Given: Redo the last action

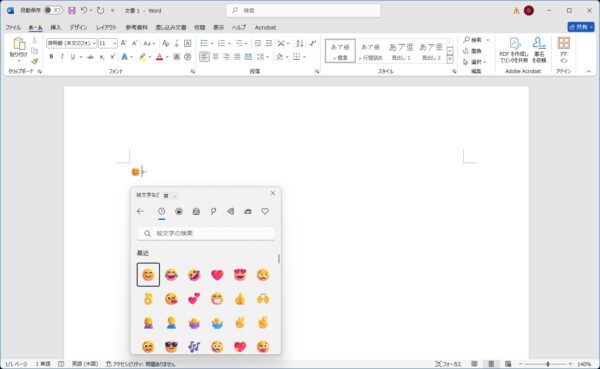Looking at the screenshot, I should 100,11.
